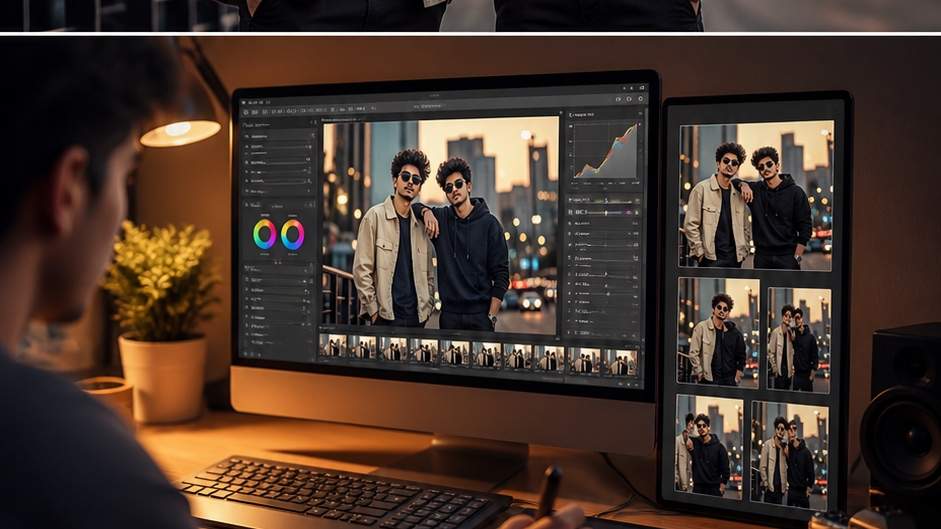Select the fifth thumbnail in the filmstrip
The height and width of the screenshot is (529, 941).
click(455, 352)
